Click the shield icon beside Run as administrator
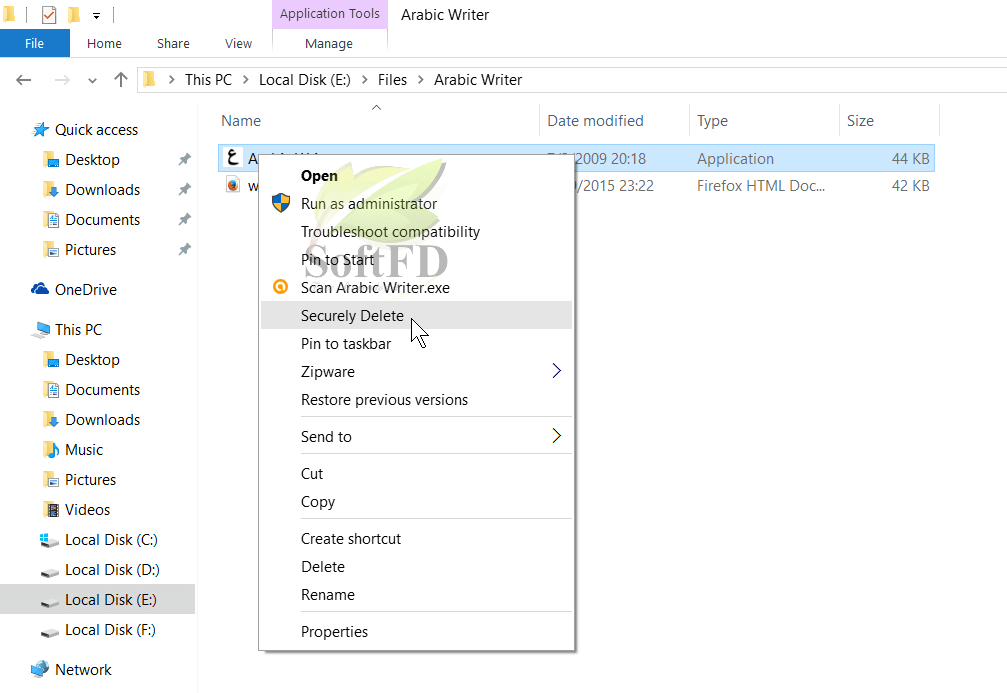Image resolution: width=1007 pixels, height=693 pixels. [x=281, y=203]
